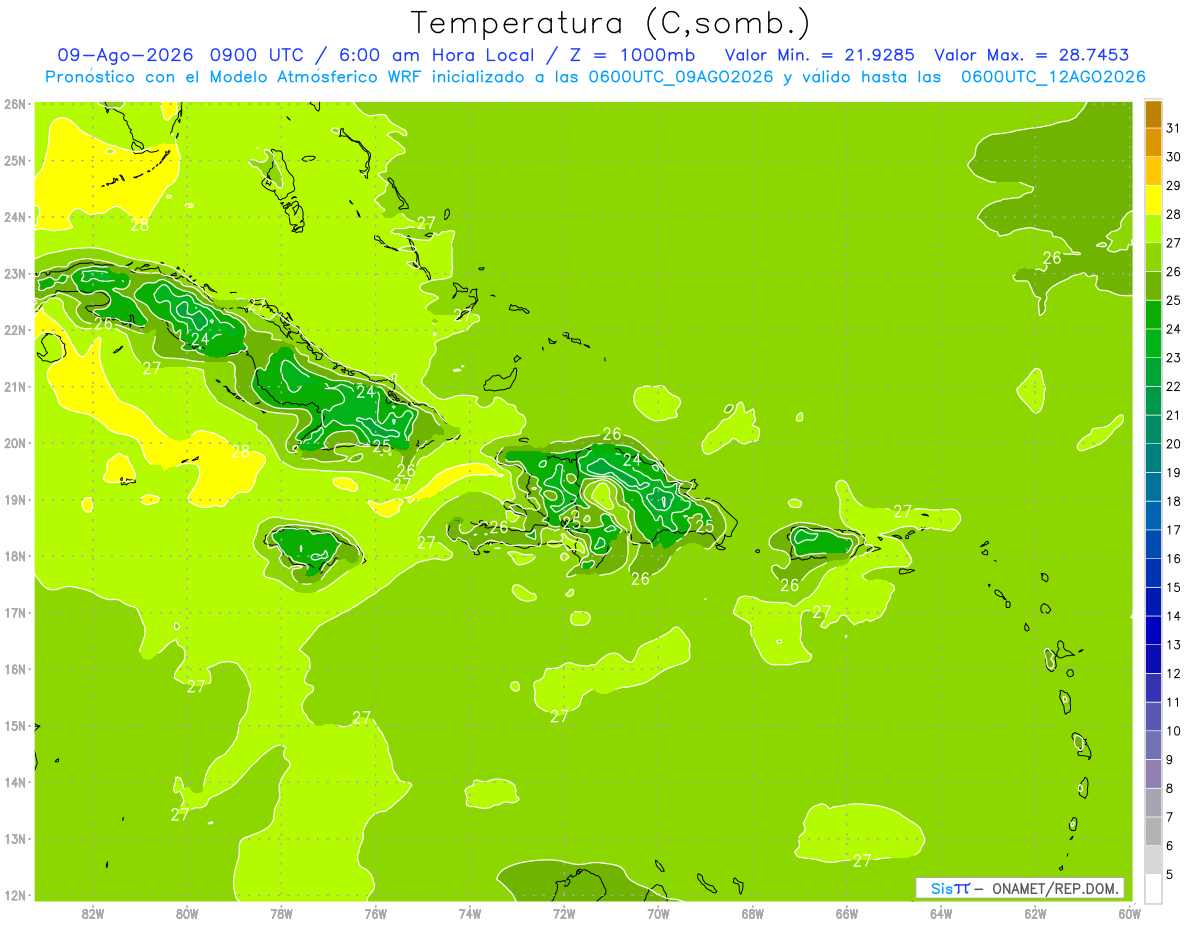
Task: Click the longitude axis label '74W'
Action: pyautogui.click(x=470, y=913)
